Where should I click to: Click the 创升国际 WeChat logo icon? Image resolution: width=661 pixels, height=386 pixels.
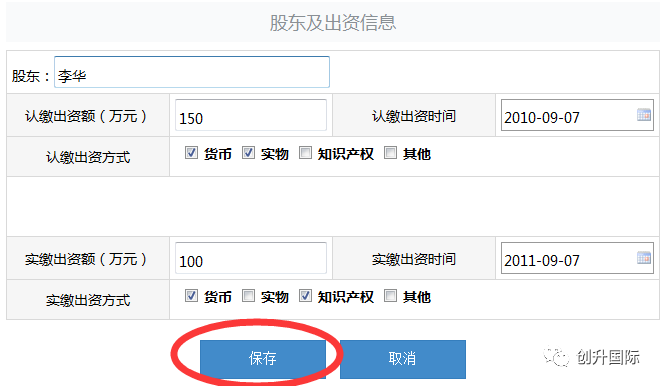click(556, 357)
